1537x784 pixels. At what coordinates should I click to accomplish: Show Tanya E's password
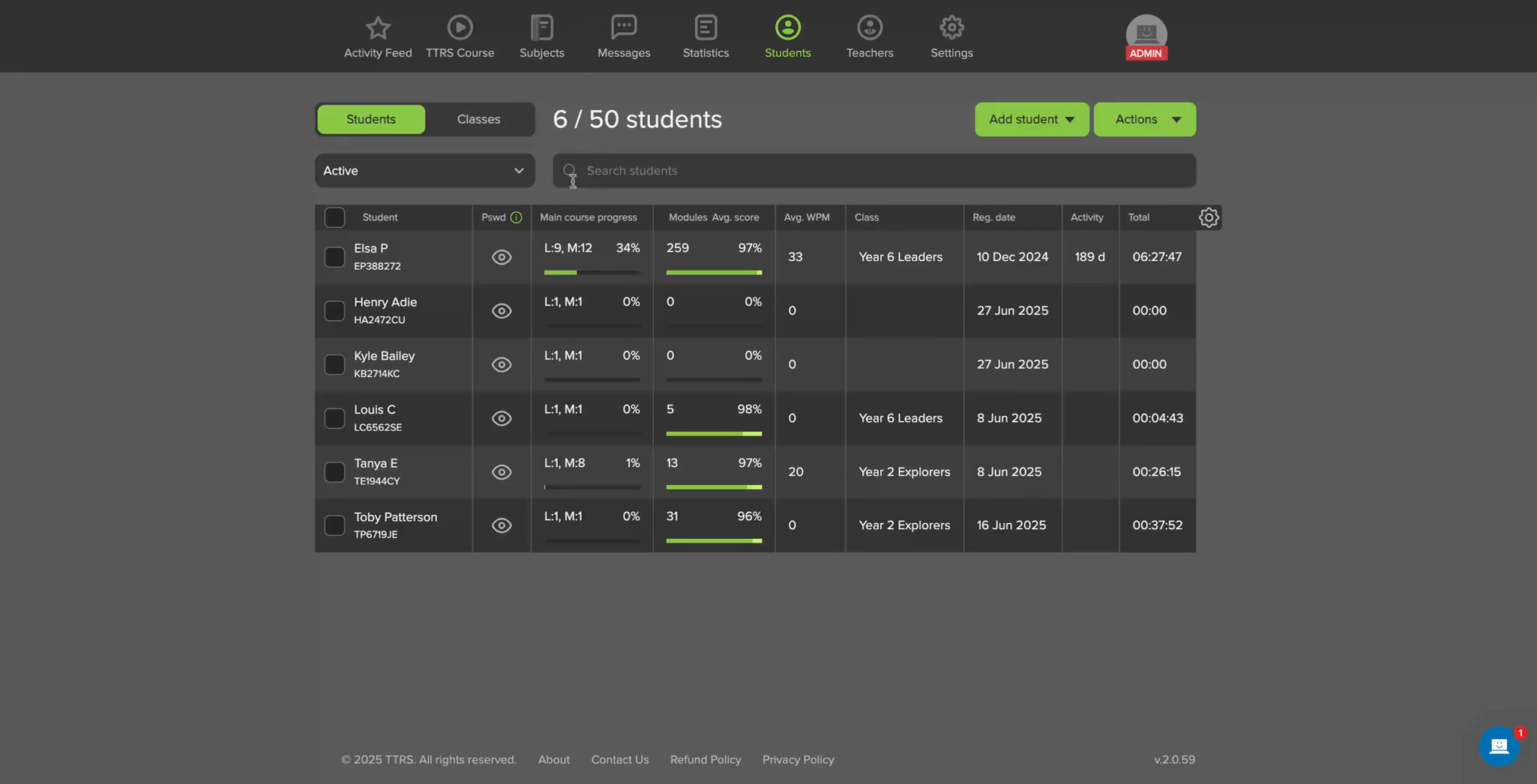tap(502, 472)
